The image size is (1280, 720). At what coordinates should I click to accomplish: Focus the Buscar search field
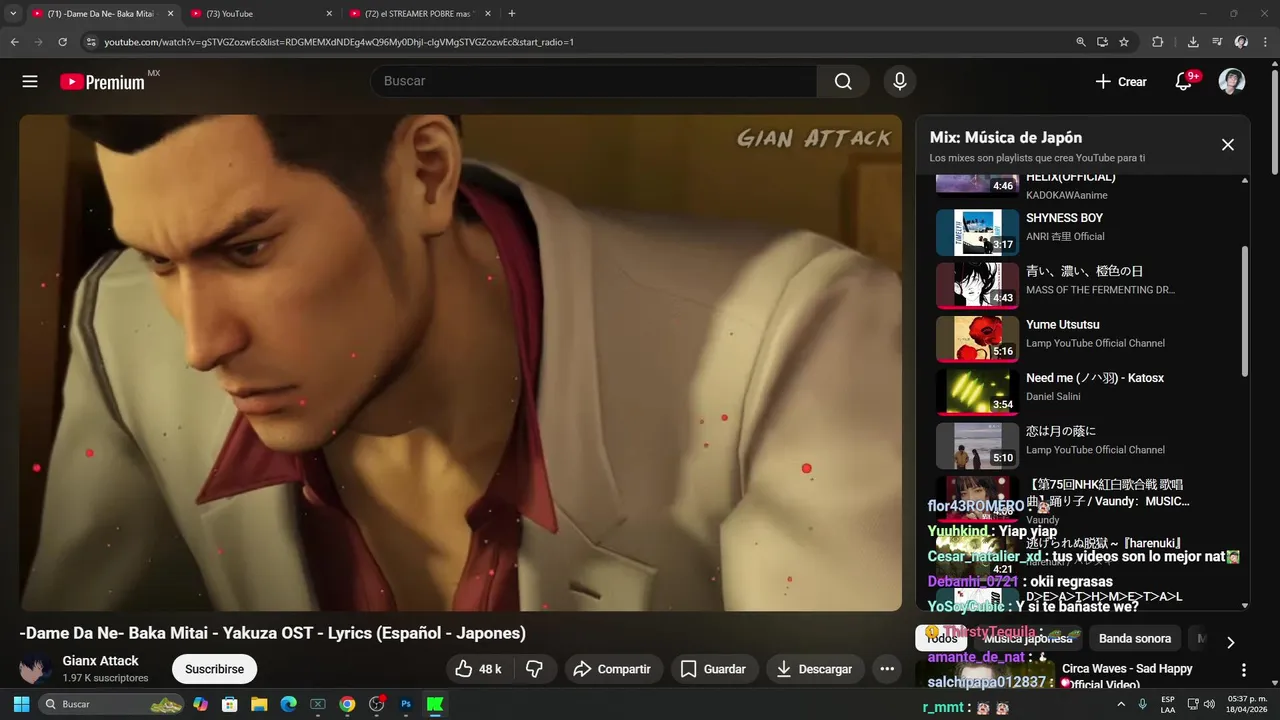[594, 81]
